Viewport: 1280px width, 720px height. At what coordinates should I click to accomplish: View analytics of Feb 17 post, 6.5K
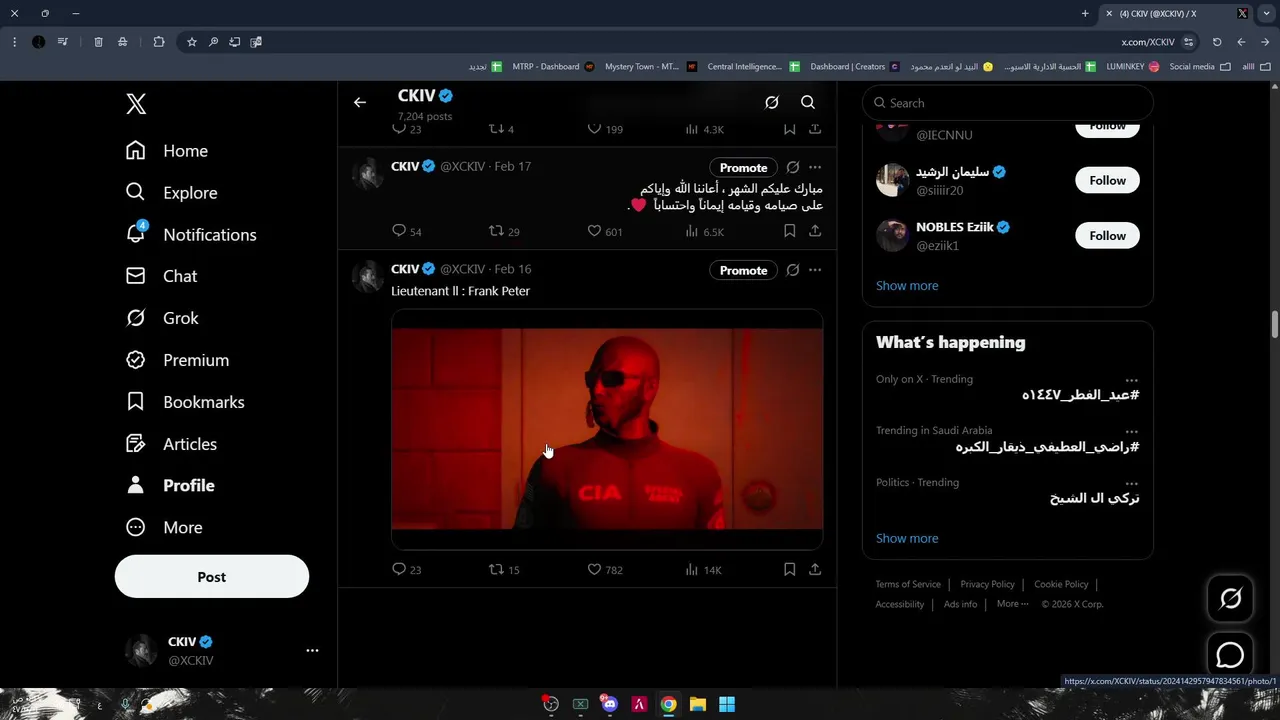704,231
